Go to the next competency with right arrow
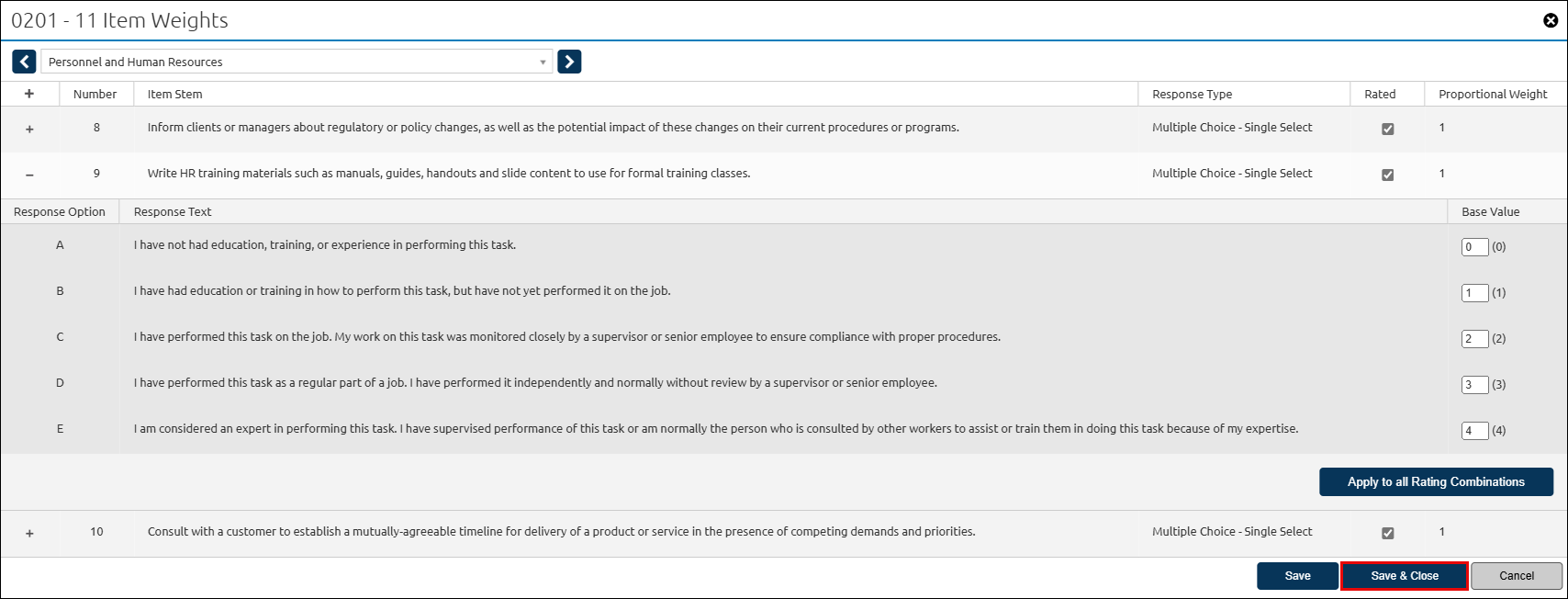1568x599 pixels. click(569, 62)
